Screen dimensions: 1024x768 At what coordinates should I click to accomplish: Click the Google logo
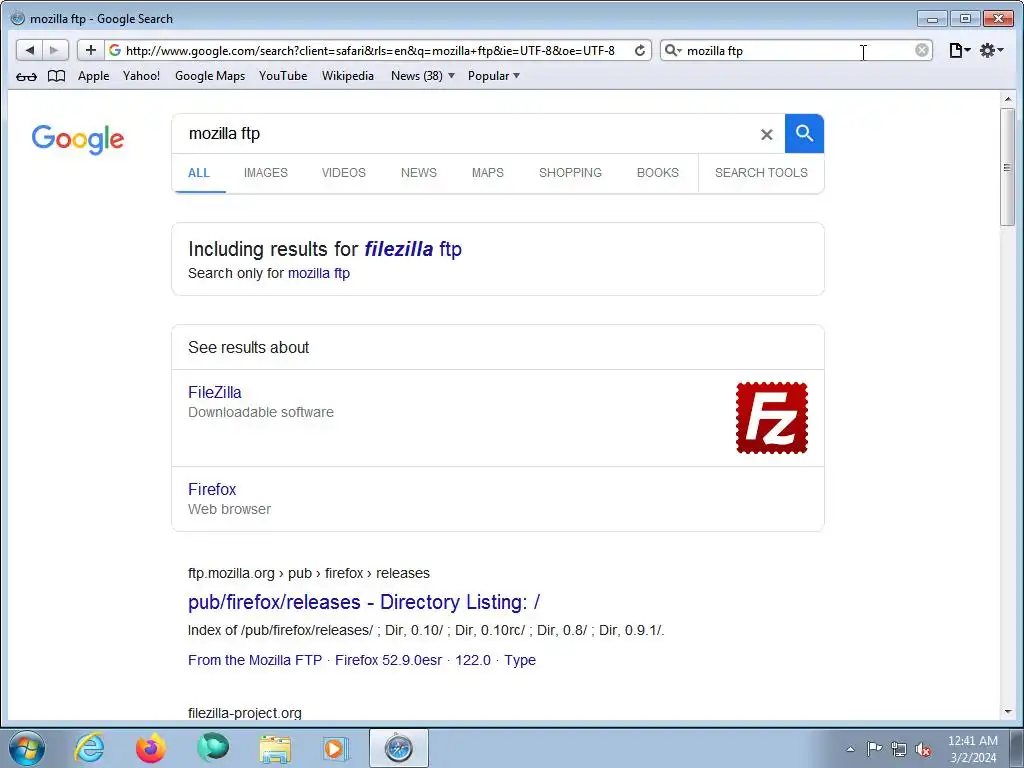[78, 138]
